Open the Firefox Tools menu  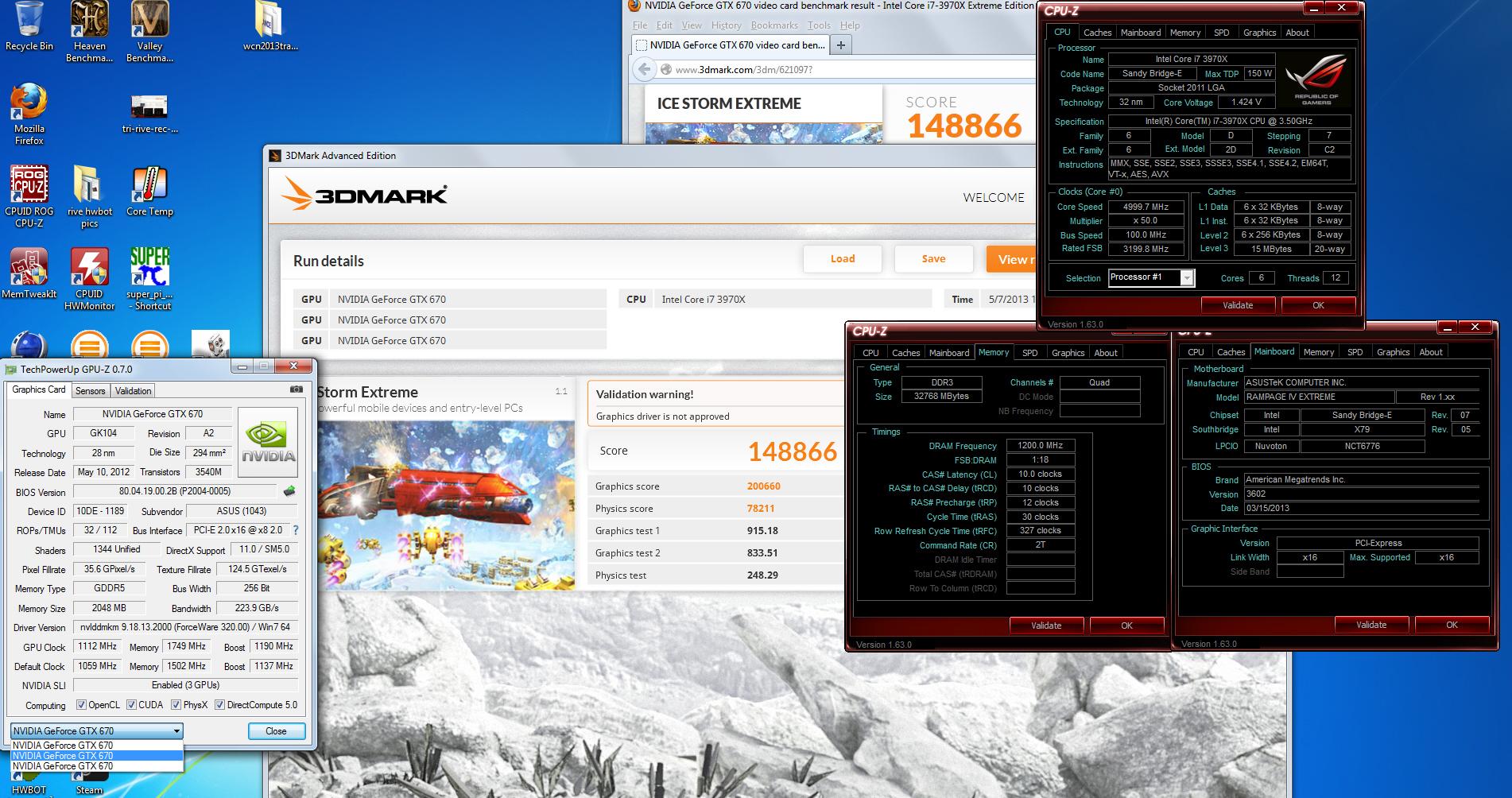click(819, 25)
